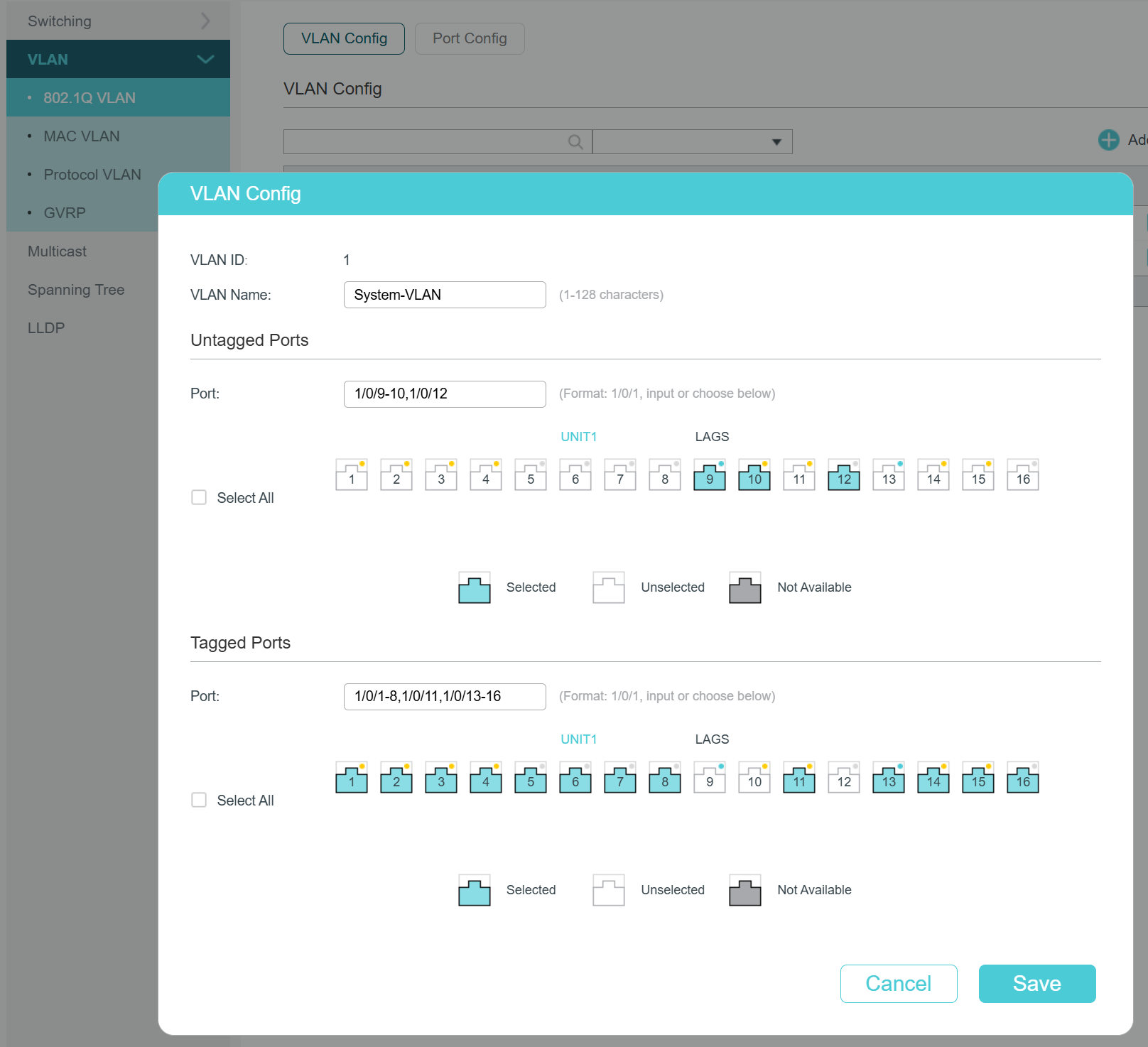Select port 10 in Tagged Ports
Image resolution: width=1148 pixels, height=1047 pixels.
tap(754, 778)
